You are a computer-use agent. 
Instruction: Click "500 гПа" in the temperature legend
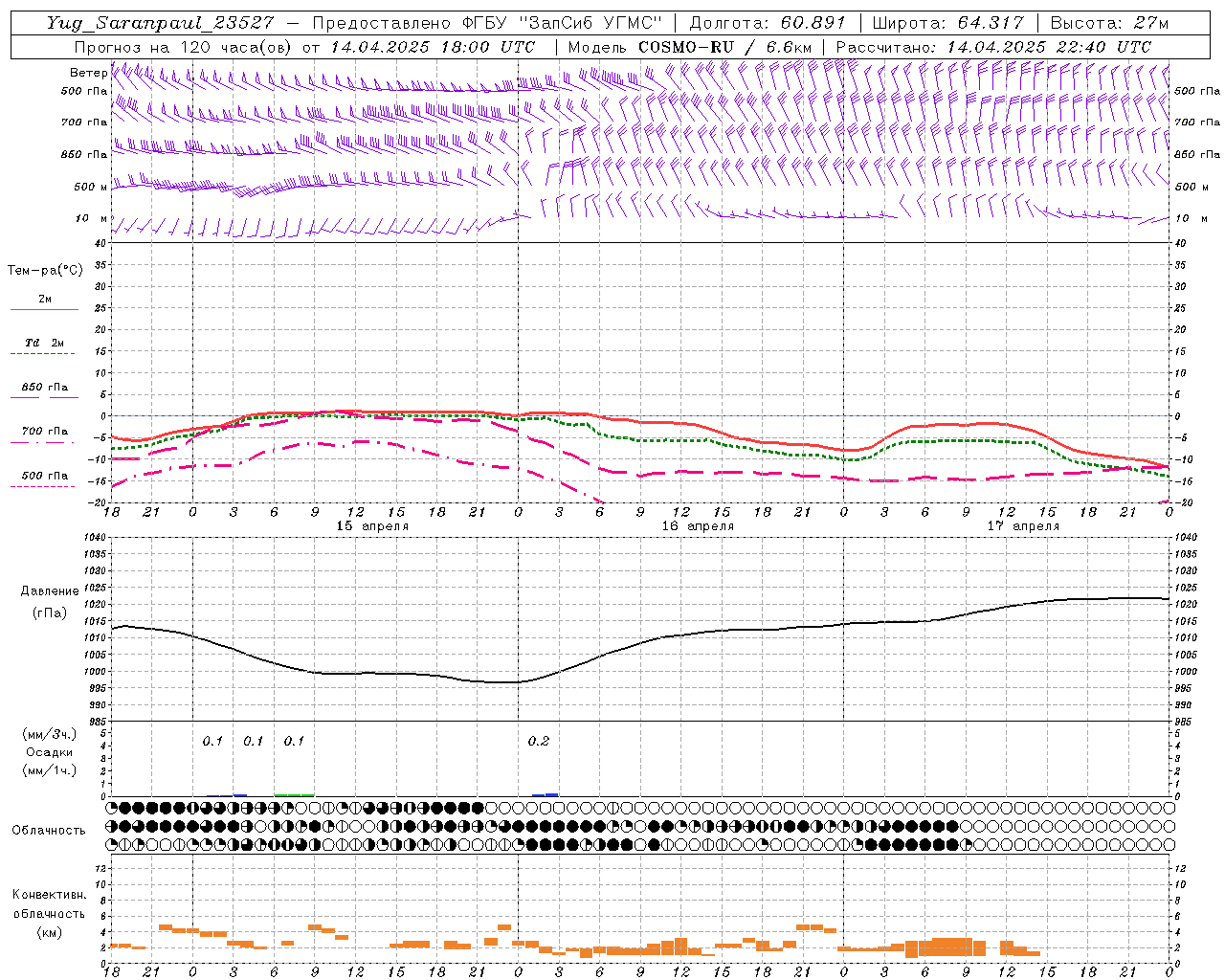pyautogui.click(x=44, y=476)
